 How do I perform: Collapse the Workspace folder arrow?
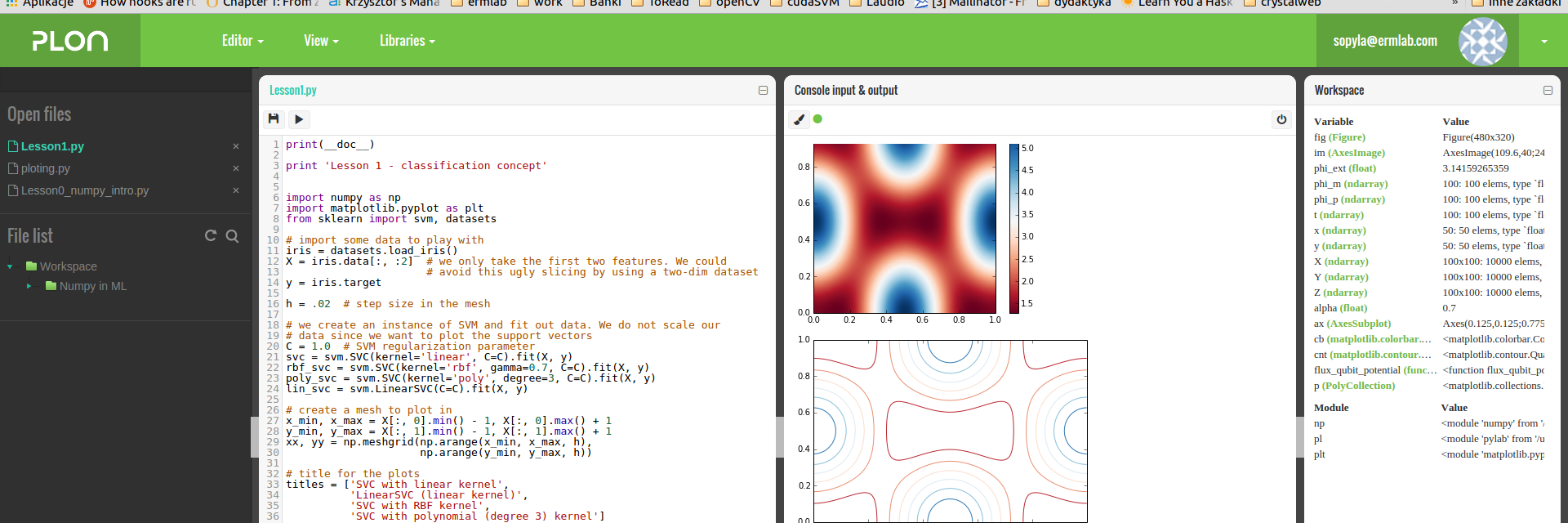(10, 266)
